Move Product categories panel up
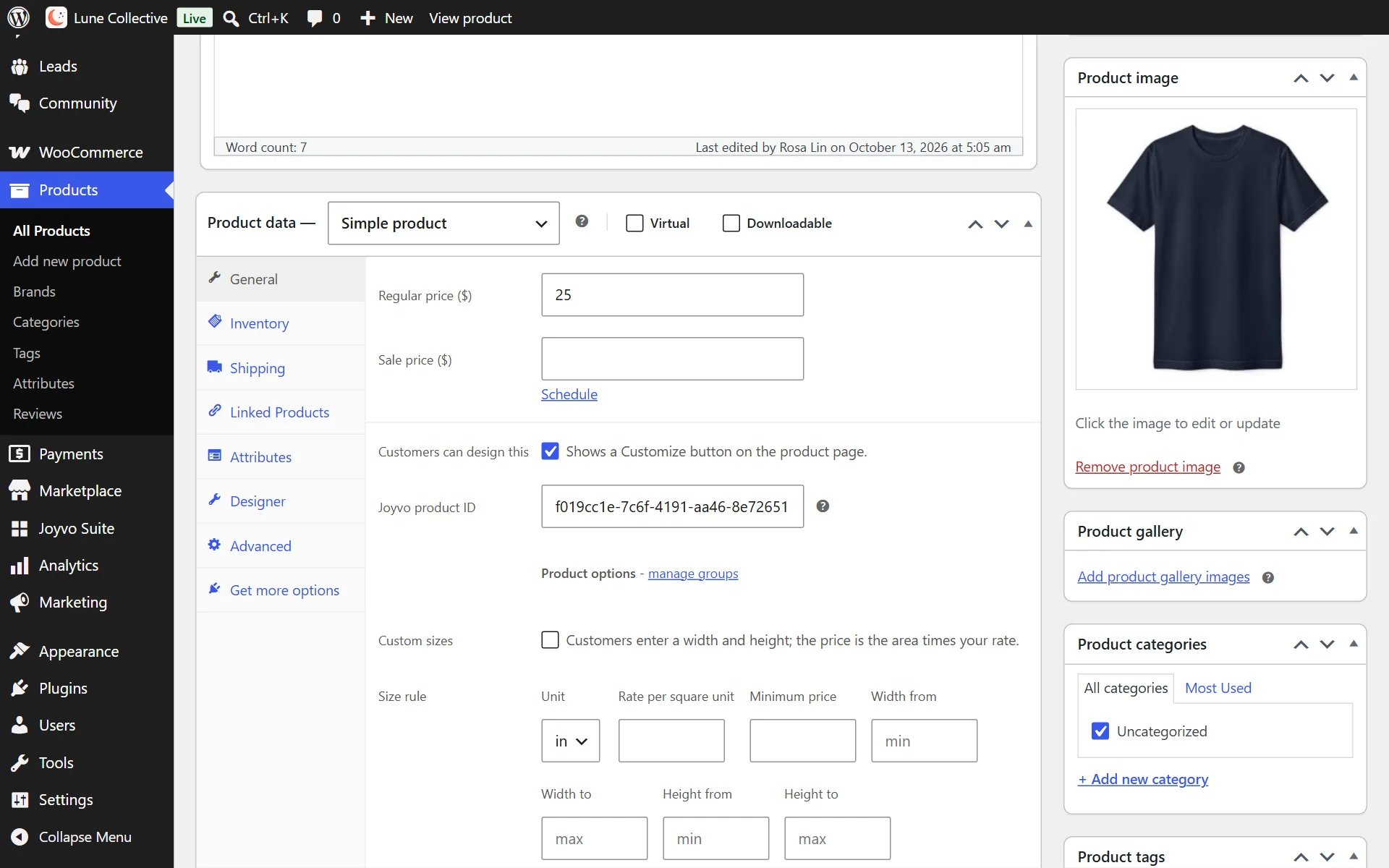 1301,644
